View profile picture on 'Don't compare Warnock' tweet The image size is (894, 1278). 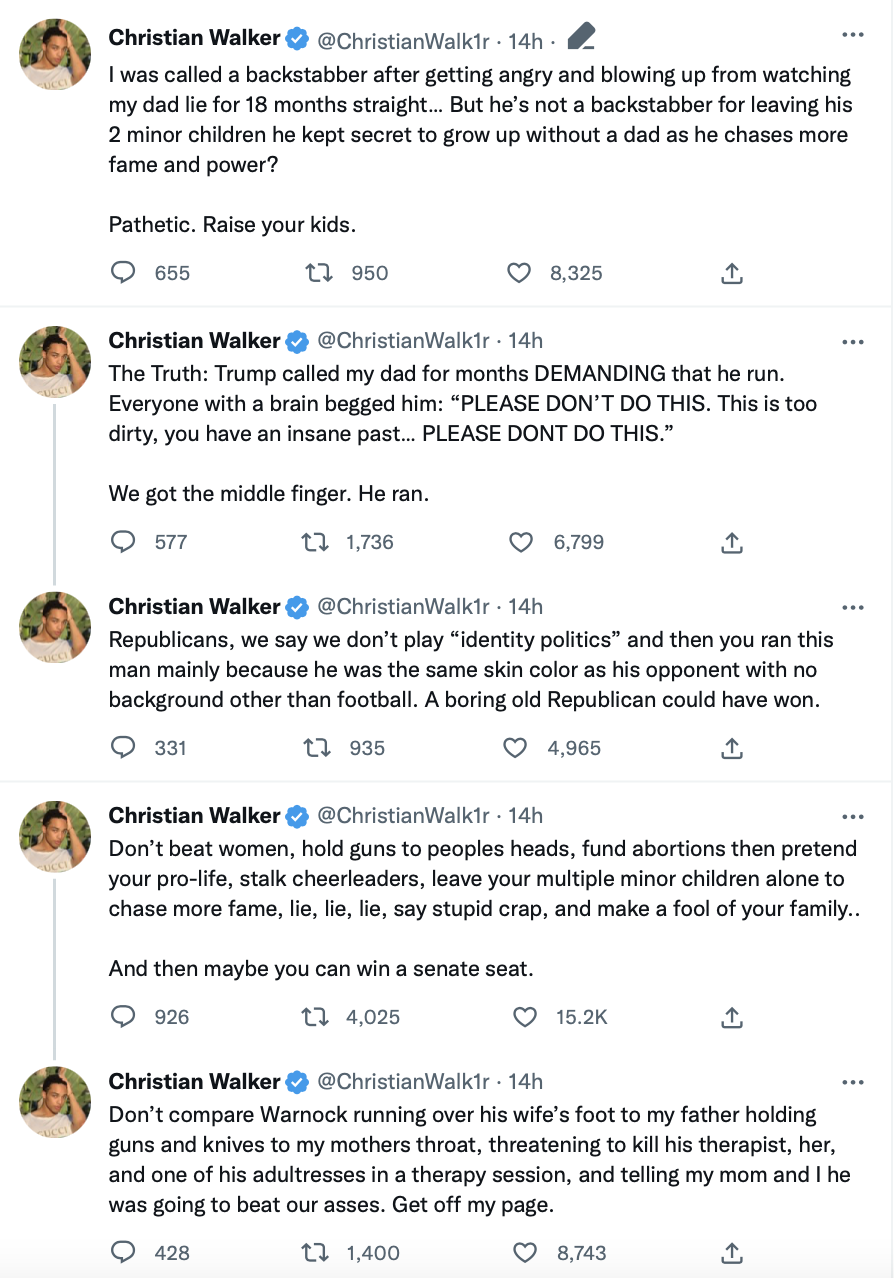(x=56, y=1101)
